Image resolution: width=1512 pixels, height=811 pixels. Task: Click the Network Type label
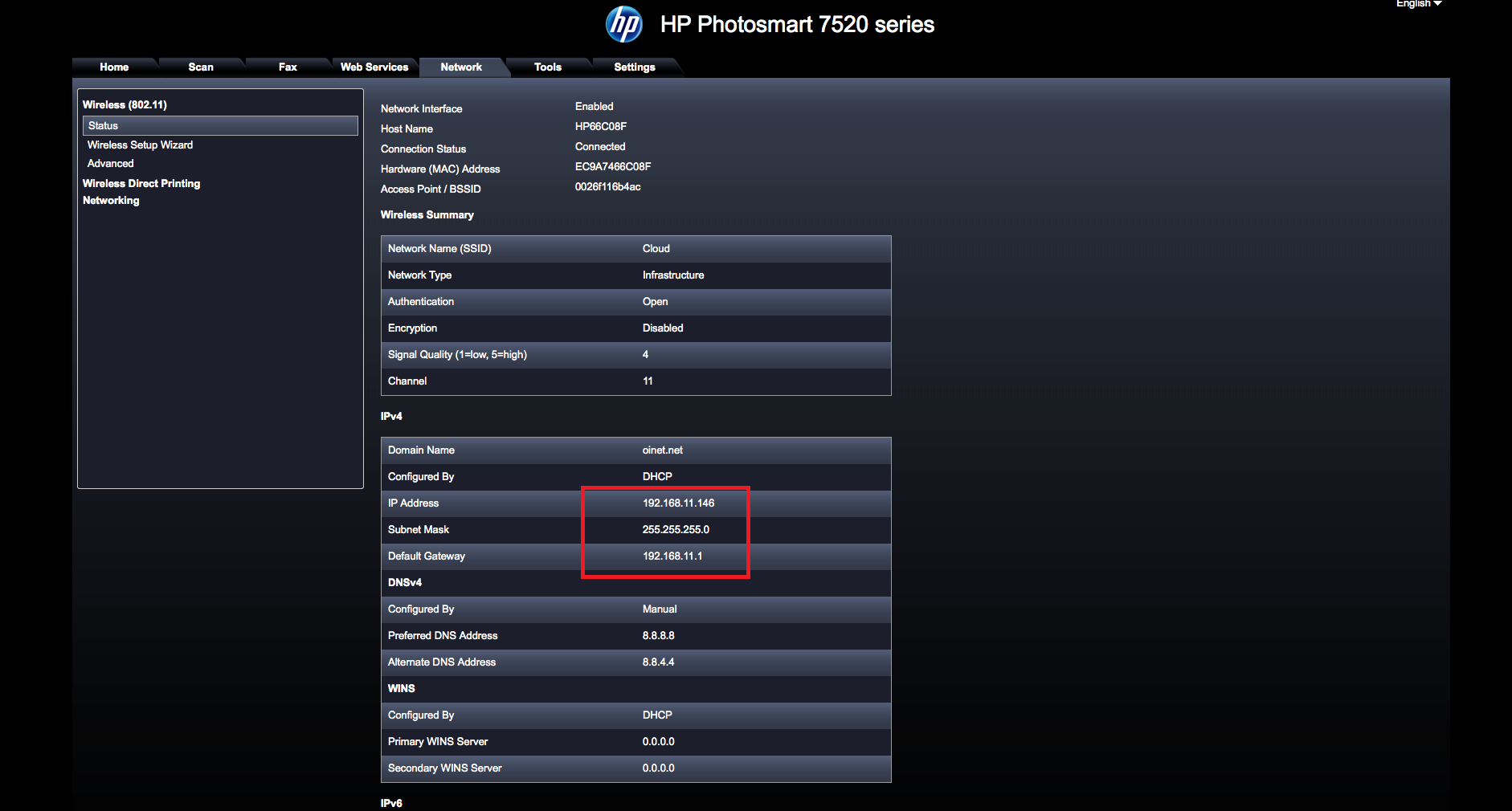click(419, 275)
